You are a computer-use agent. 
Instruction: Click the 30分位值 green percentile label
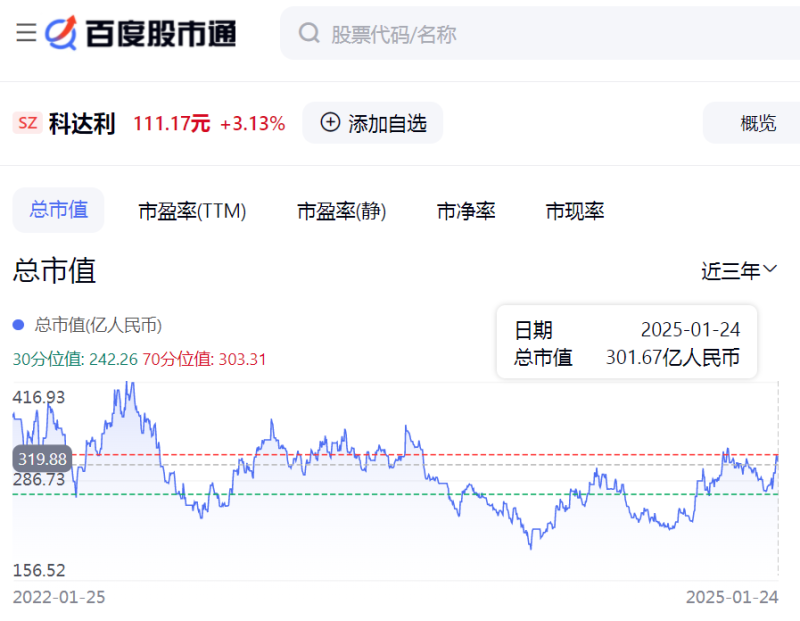tap(75, 359)
